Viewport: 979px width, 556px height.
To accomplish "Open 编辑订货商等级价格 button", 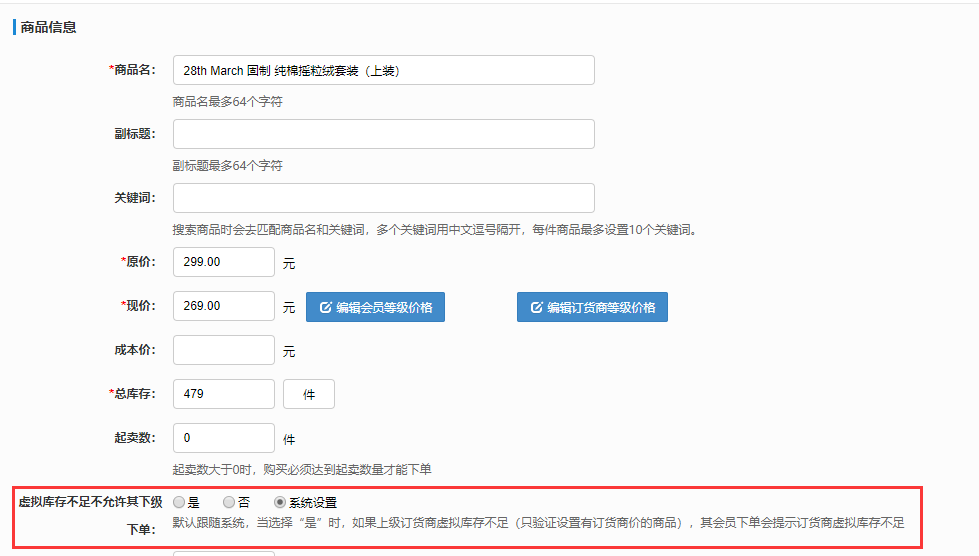I will pos(593,307).
